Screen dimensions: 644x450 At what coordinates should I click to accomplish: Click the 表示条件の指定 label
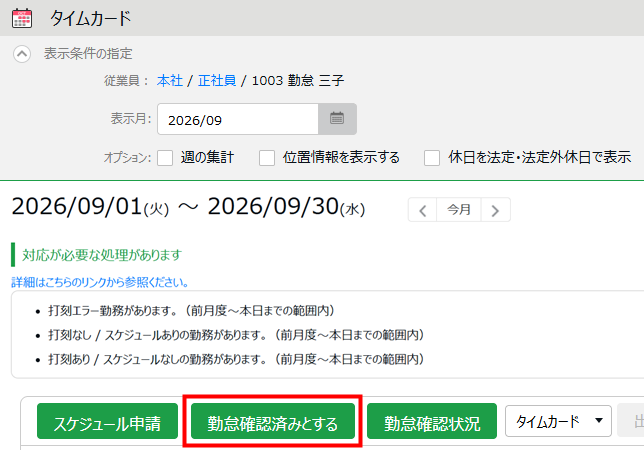pos(88,54)
